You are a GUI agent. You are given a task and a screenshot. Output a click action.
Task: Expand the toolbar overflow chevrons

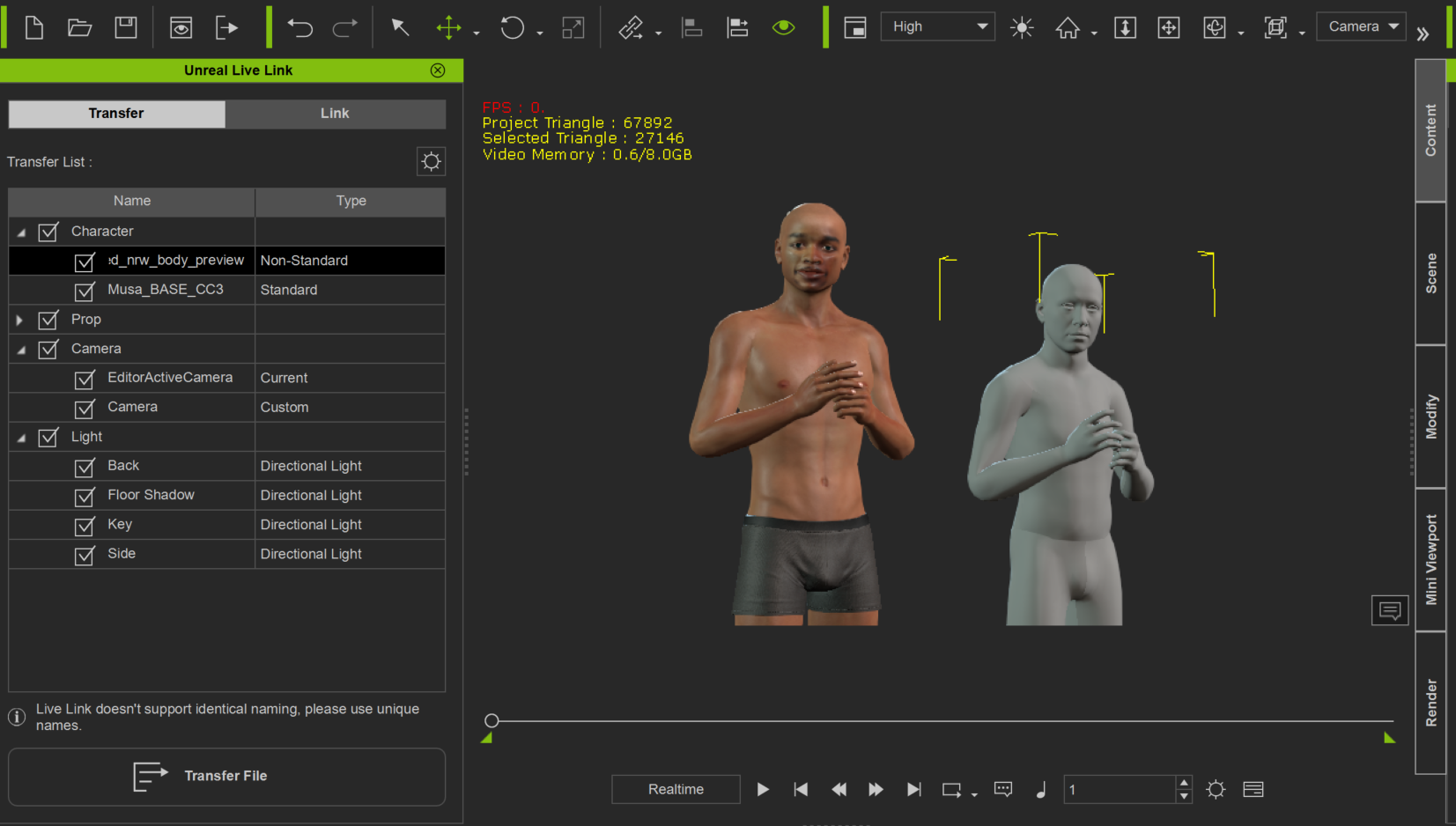[1423, 33]
